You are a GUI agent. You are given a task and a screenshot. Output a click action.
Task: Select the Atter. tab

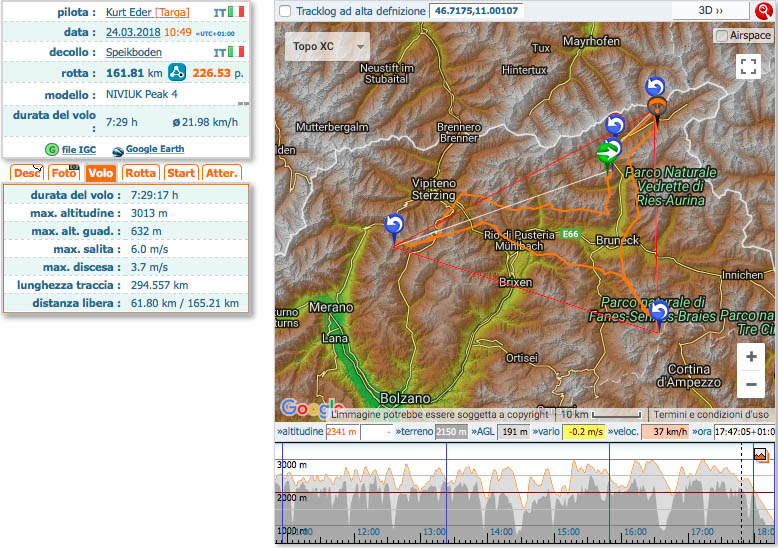221,173
